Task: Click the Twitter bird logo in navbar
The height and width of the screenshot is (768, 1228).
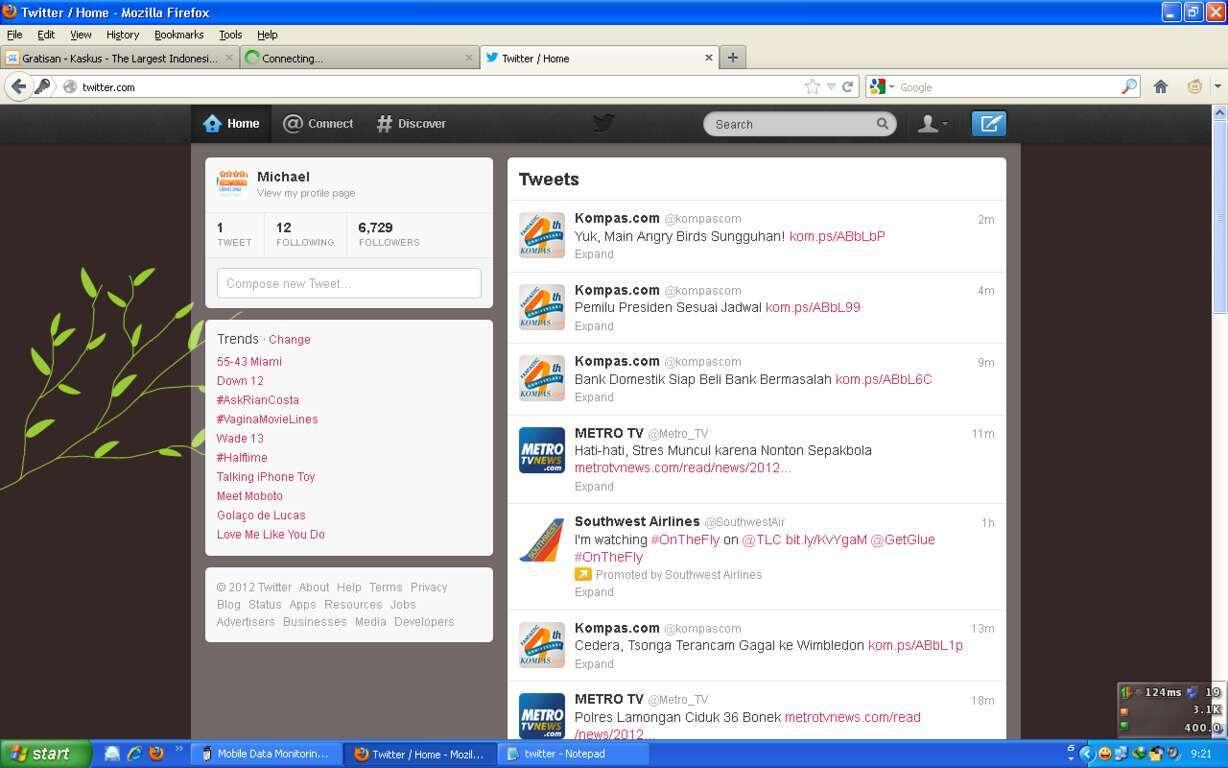Action: [603, 123]
